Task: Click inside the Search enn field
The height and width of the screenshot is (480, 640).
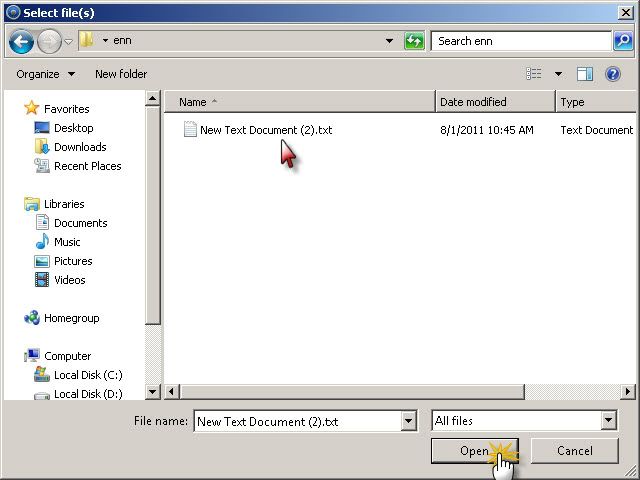Action: (521, 41)
